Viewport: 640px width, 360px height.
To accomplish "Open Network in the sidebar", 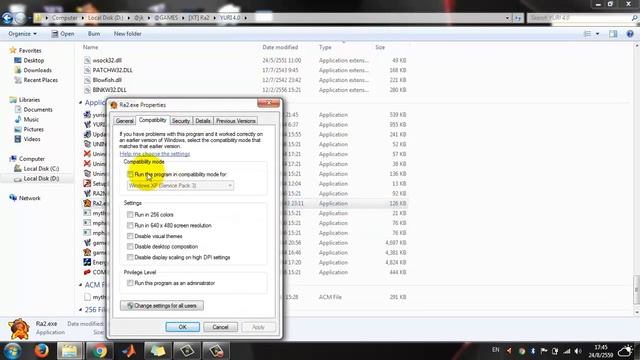I will point(29,198).
